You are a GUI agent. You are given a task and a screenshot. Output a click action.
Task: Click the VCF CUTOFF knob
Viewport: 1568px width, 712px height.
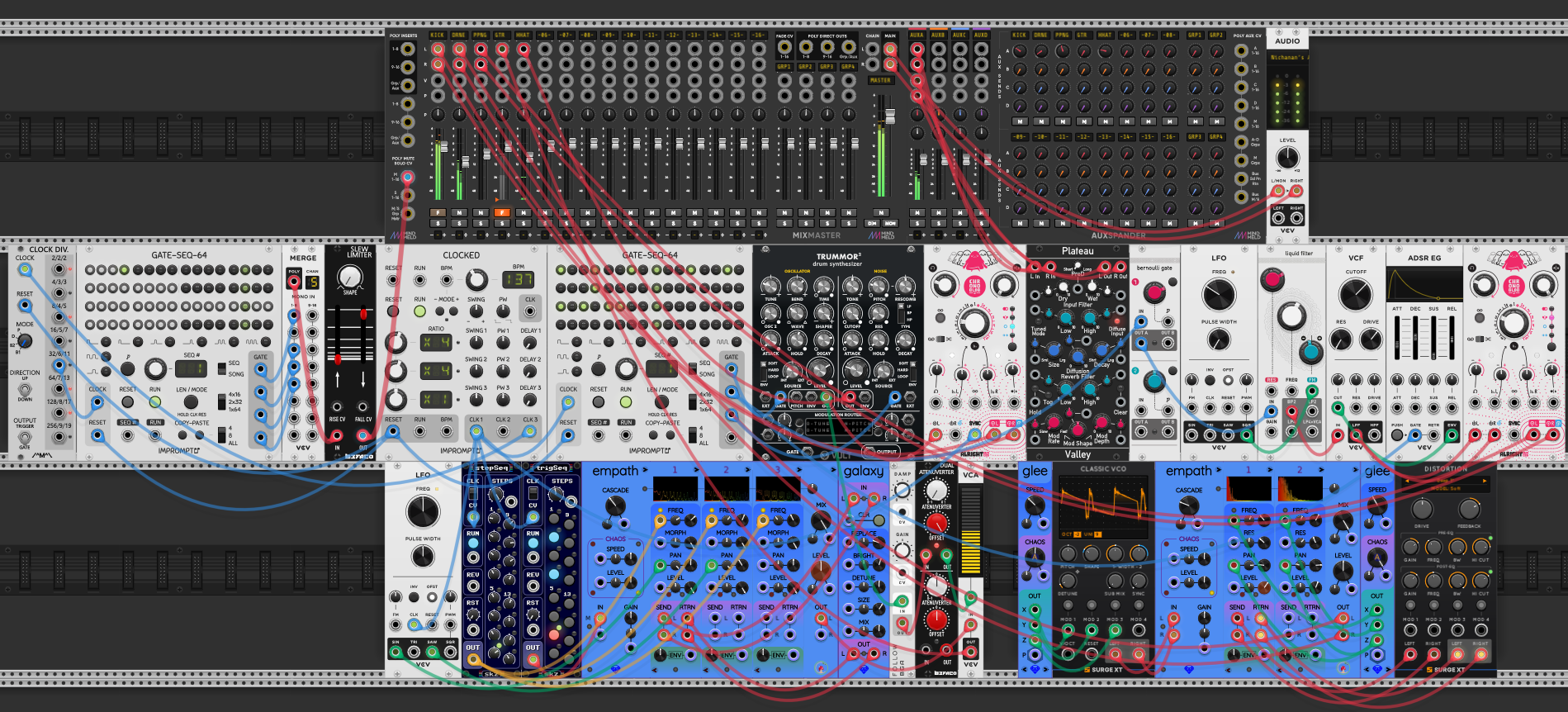pyautogui.click(x=1355, y=295)
